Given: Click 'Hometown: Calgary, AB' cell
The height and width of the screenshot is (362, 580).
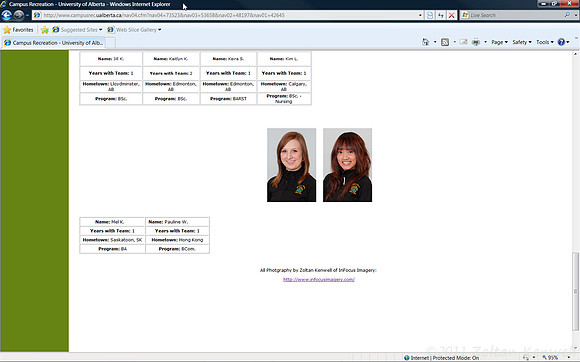Looking at the screenshot, I should pyautogui.click(x=284, y=87).
